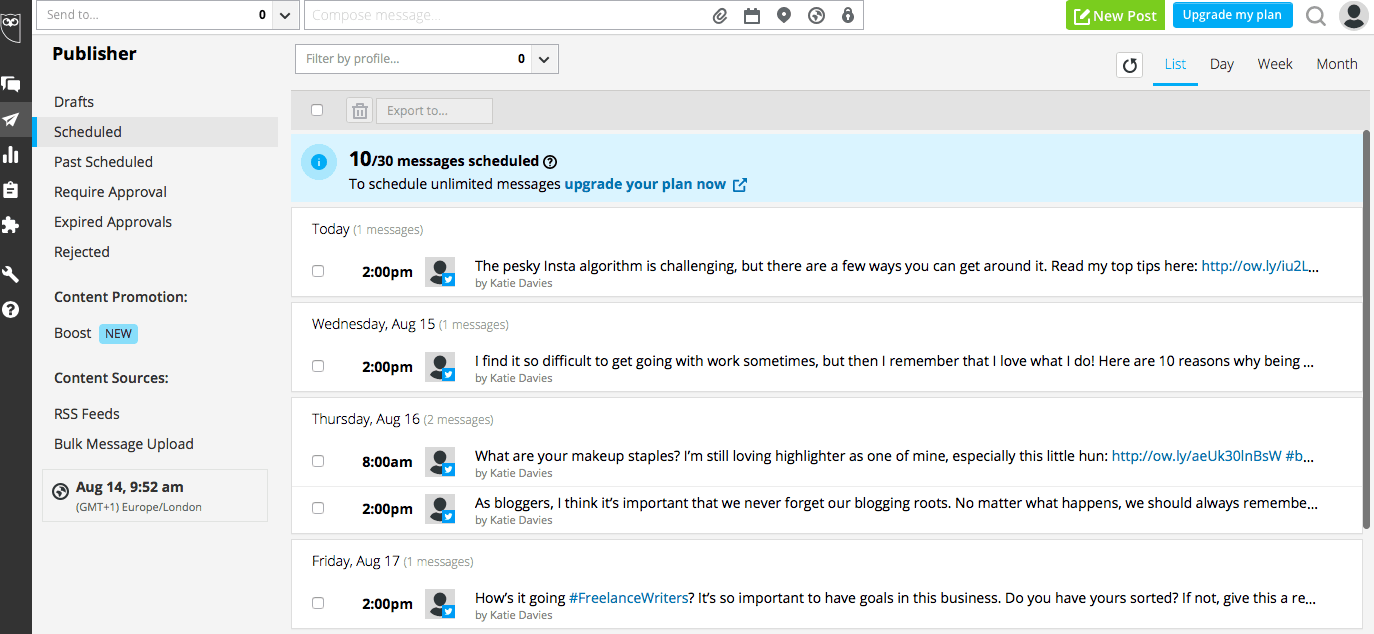The width and height of the screenshot is (1374, 634).
Task: Click the green New Post button
Action: 1115,15
